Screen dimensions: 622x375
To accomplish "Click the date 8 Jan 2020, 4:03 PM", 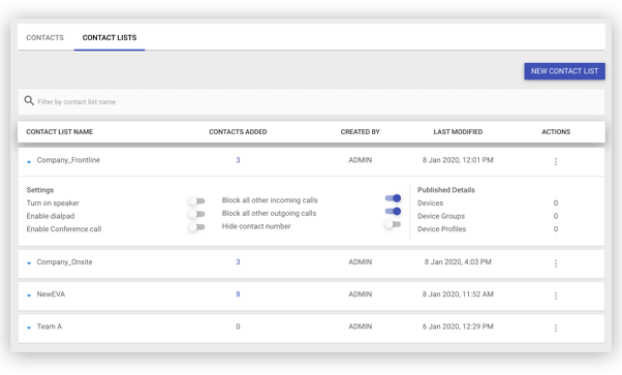I will (458, 262).
